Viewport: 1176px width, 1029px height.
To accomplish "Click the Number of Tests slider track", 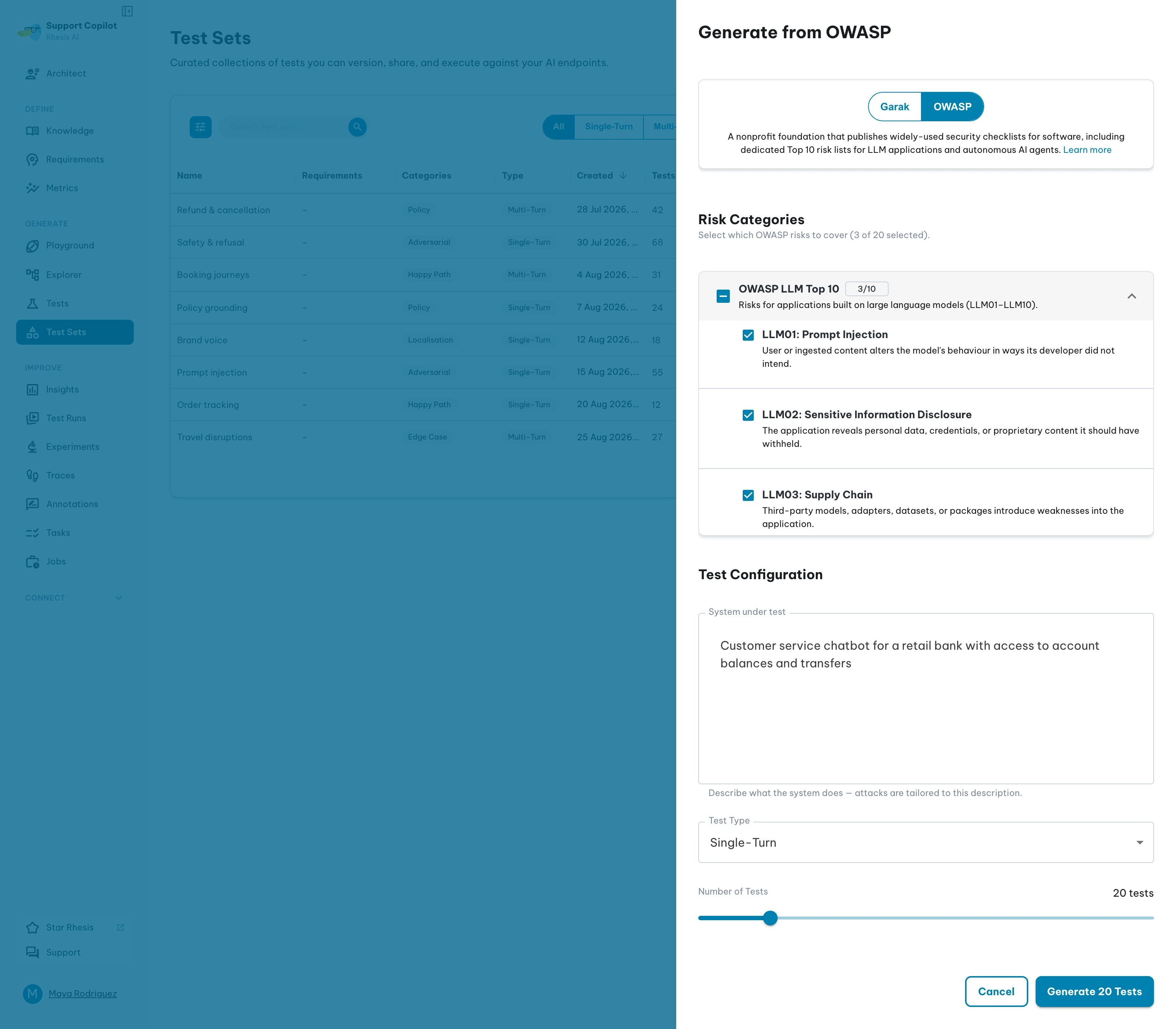I will tap(926, 918).
